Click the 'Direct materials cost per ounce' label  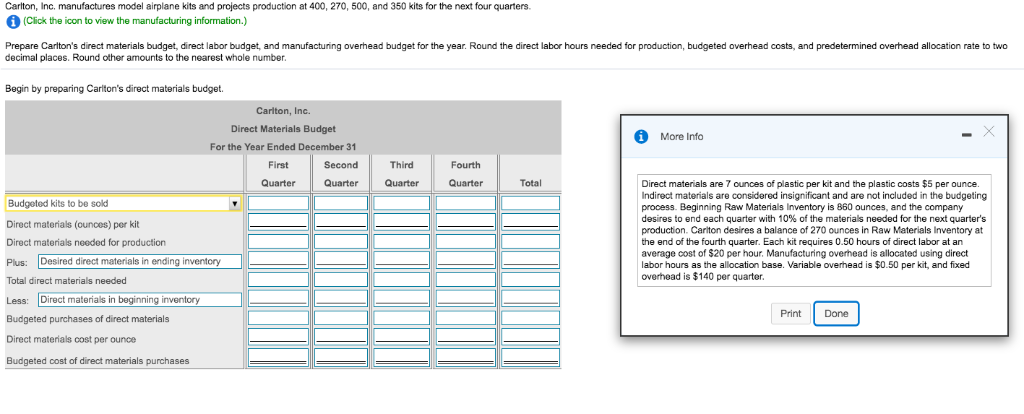[x=71, y=340]
